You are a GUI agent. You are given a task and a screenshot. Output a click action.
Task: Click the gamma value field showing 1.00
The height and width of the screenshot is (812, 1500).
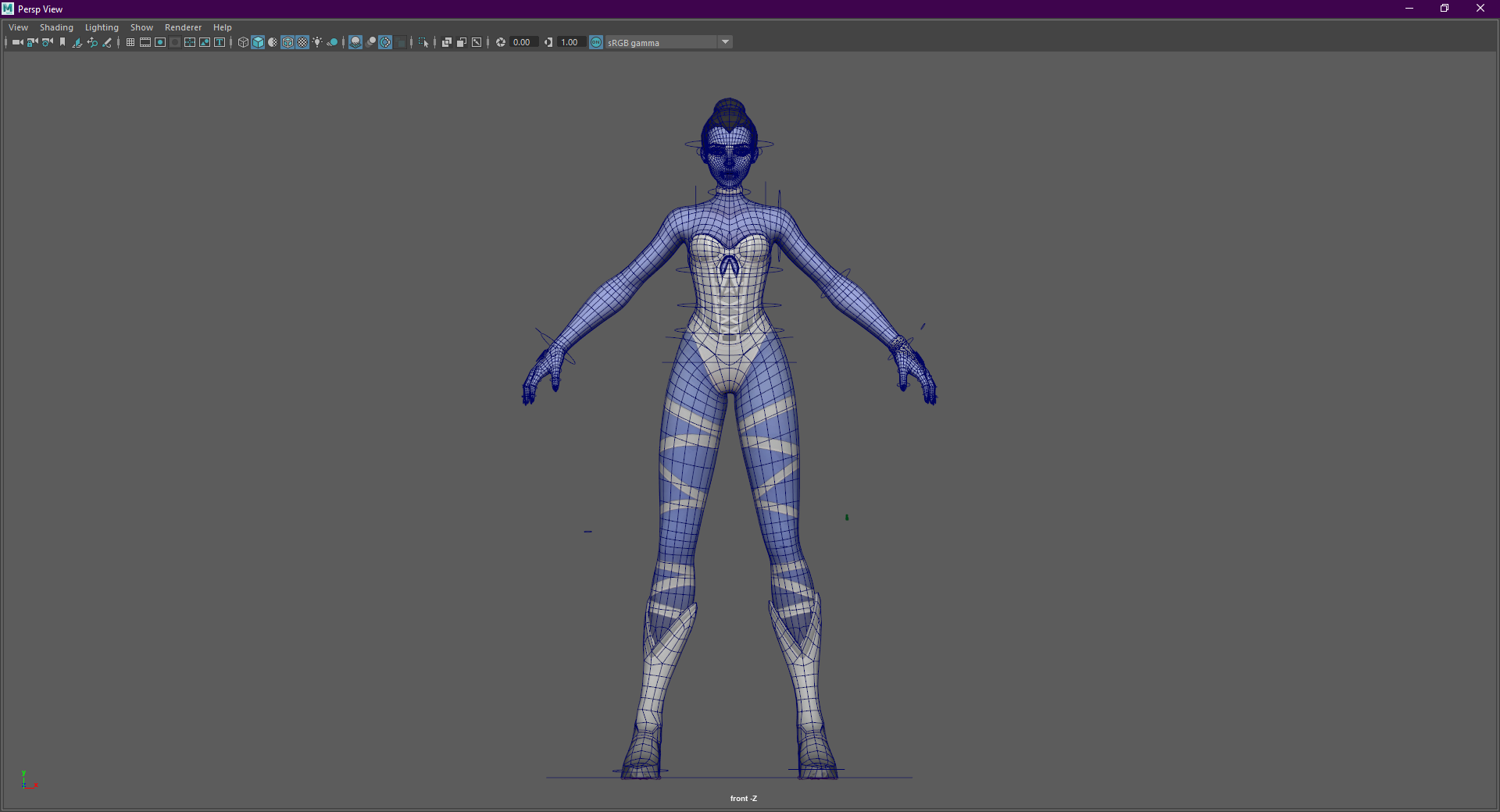(570, 42)
